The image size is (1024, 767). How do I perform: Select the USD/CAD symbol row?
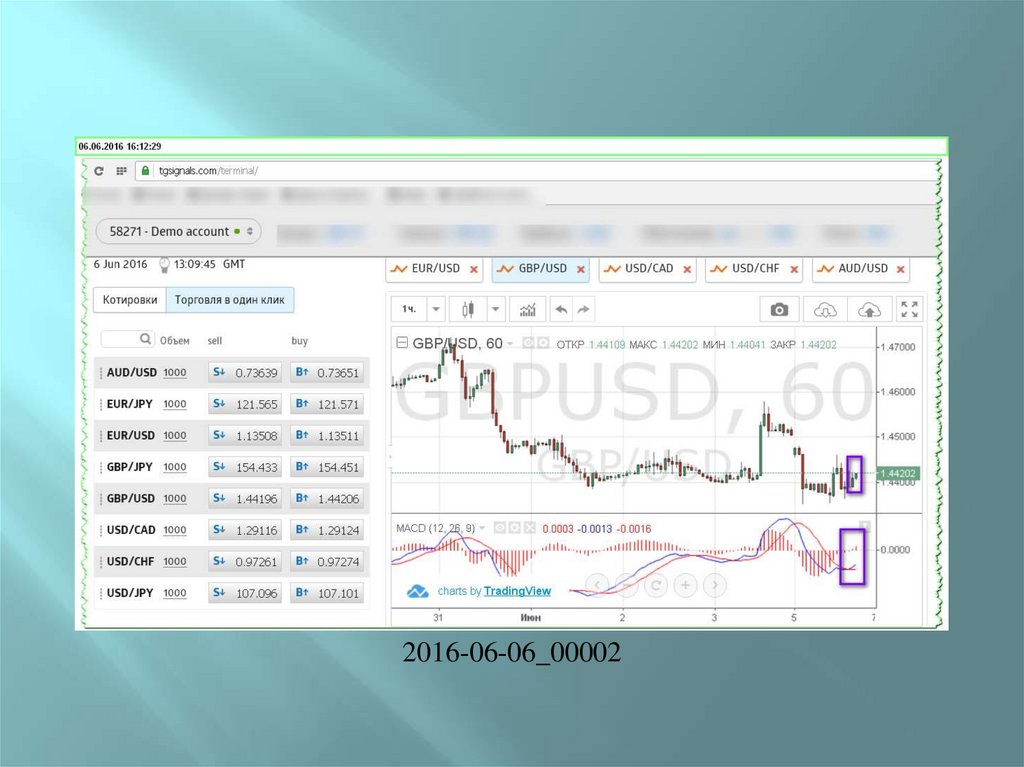tap(232, 530)
